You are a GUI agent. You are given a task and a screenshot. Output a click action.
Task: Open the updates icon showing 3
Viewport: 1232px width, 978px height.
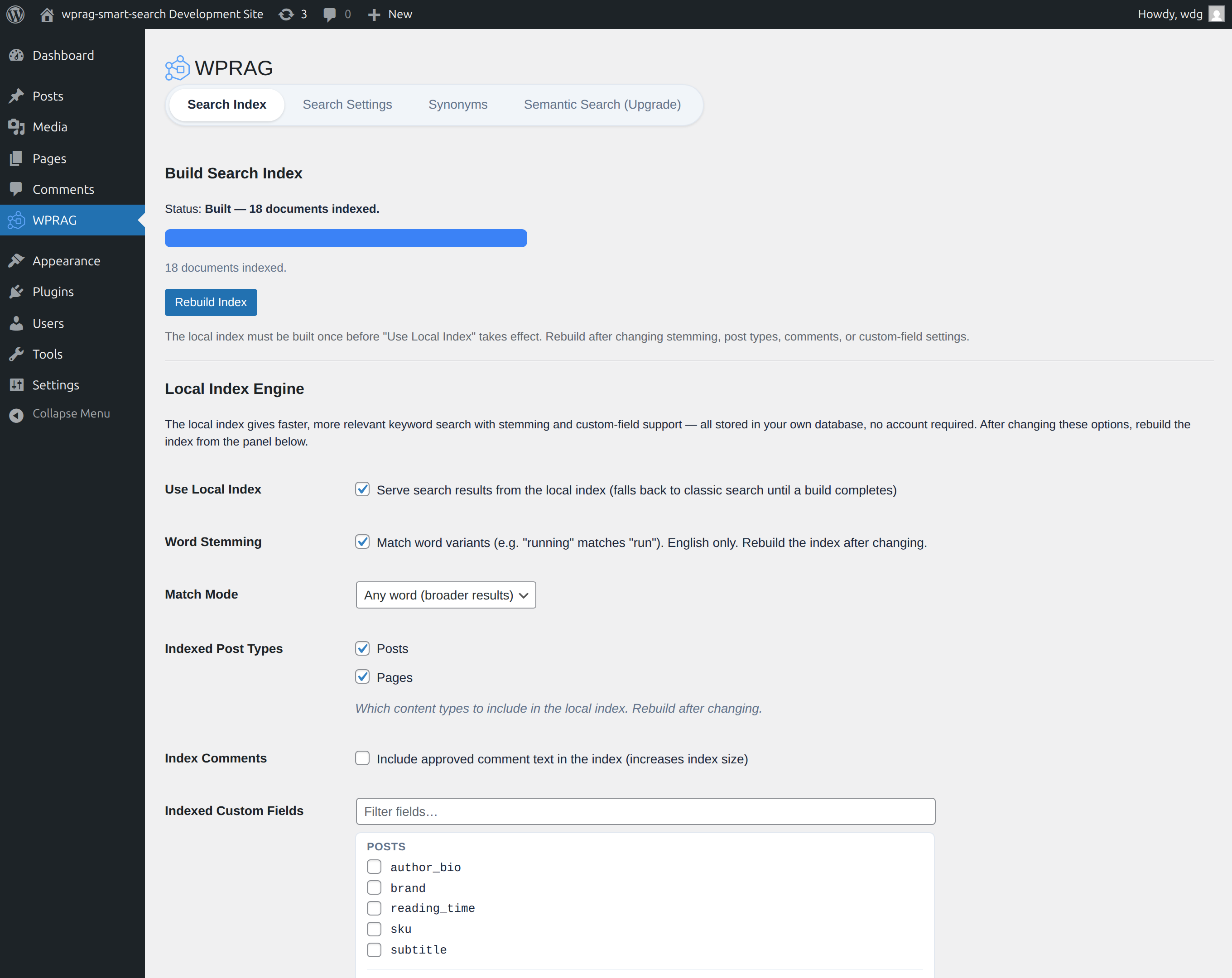coord(286,14)
